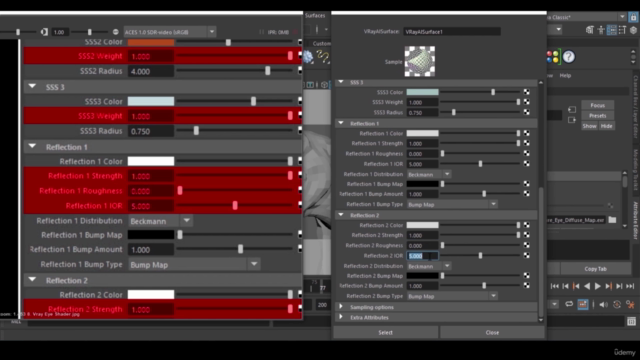The image size is (640, 360).
Task: Click the question mark help icon
Action: coord(569,57)
